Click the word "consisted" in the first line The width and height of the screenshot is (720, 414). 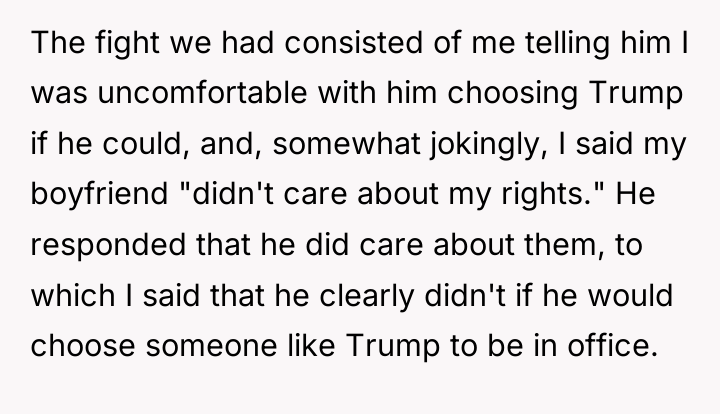coord(353,42)
